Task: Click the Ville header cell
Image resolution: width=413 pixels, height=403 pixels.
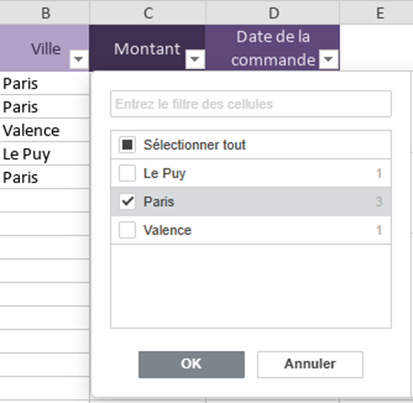Action: 44,48
